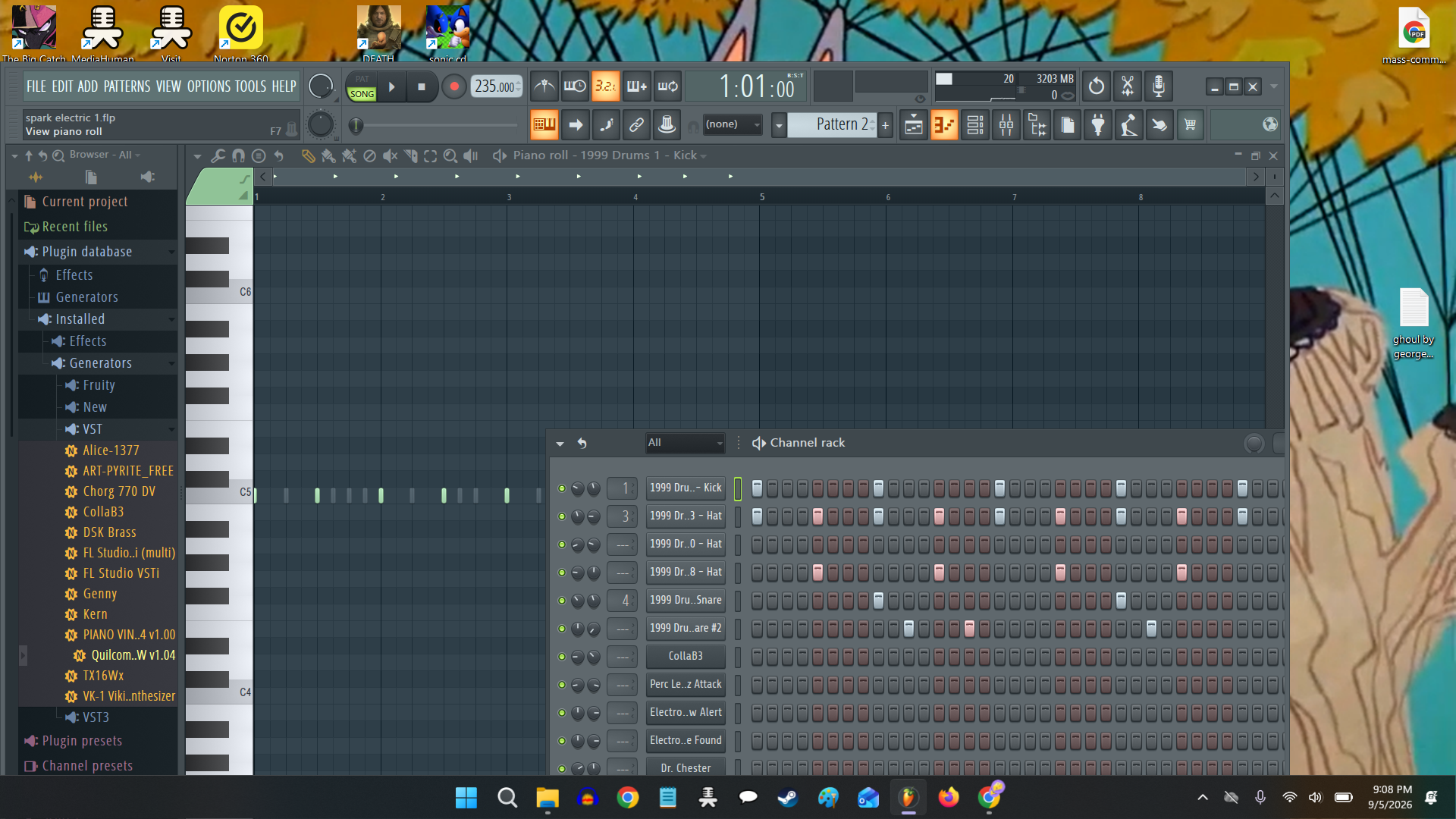Click the record button
This screenshot has height=819, width=1456.
pos(453,86)
